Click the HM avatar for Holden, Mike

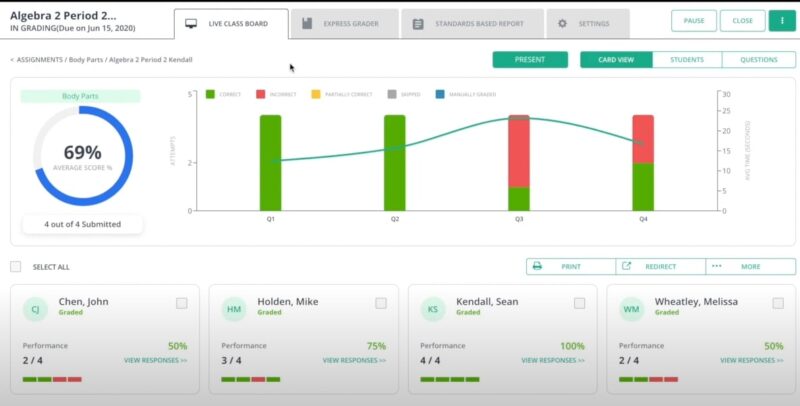tap(234, 310)
